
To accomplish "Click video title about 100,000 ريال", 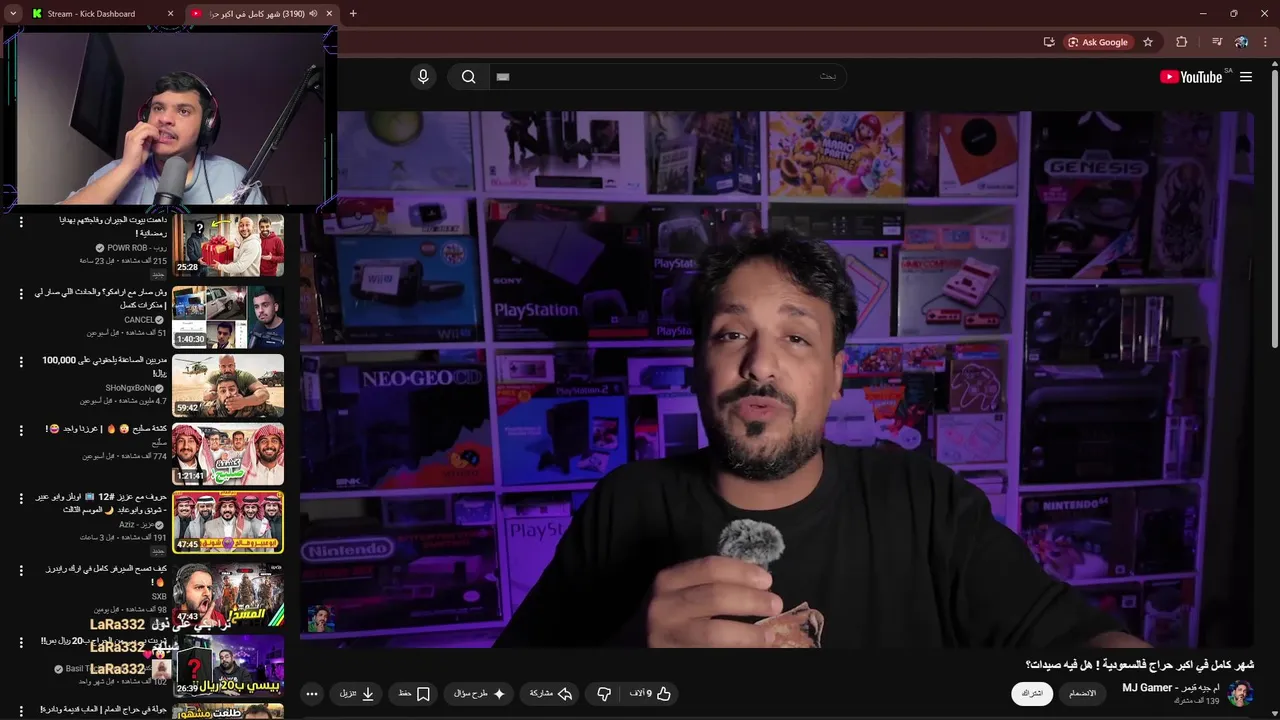I will (104, 366).
